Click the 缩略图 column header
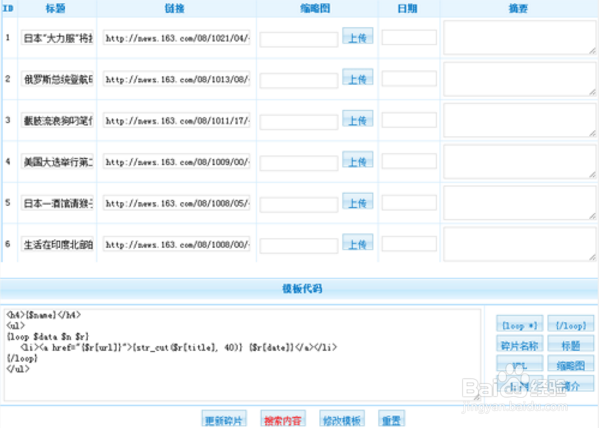 (315, 8)
